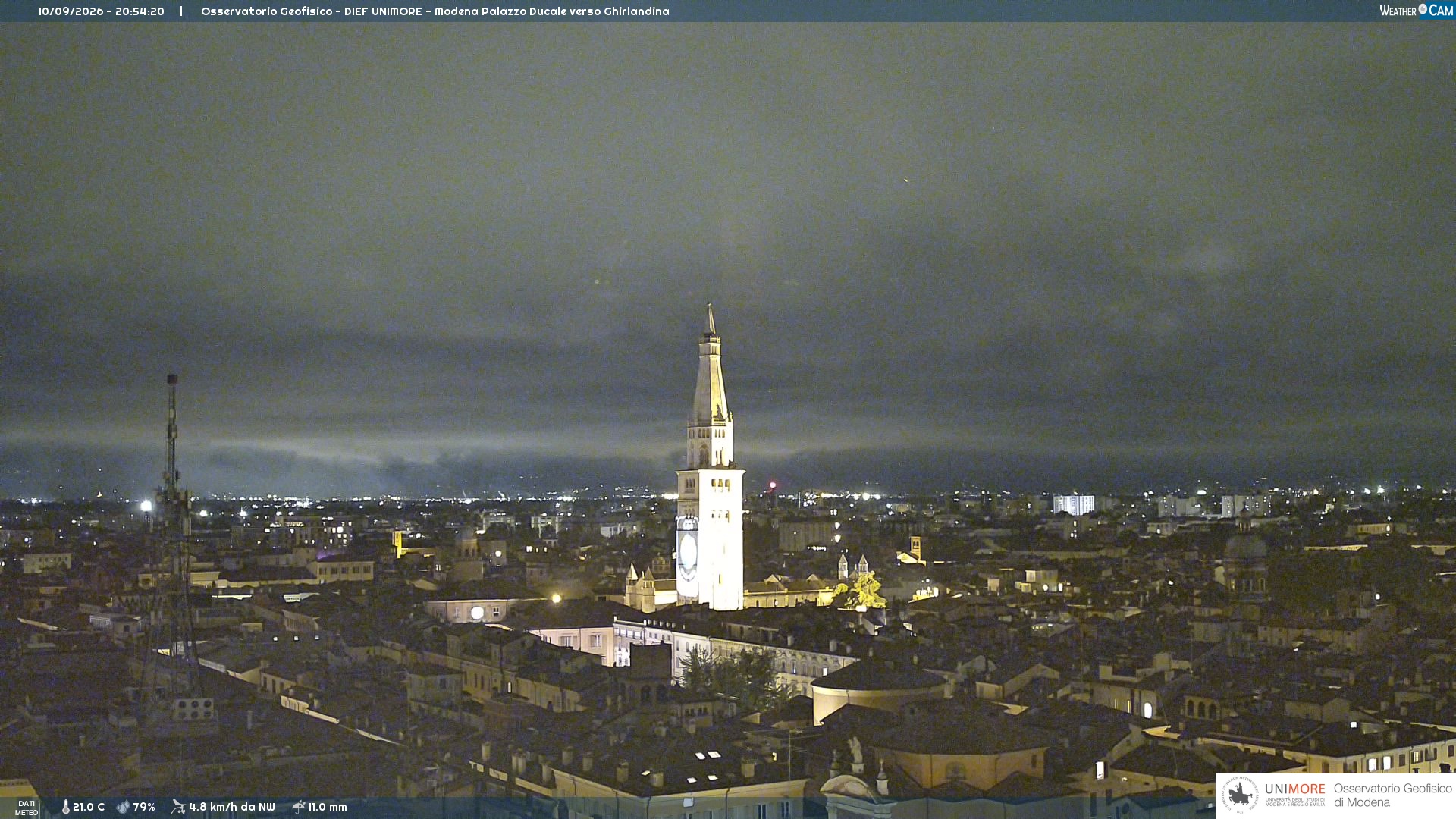Click the 21.0 C temperature reading
The height and width of the screenshot is (819, 1456).
pyautogui.click(x=89, y=808)
